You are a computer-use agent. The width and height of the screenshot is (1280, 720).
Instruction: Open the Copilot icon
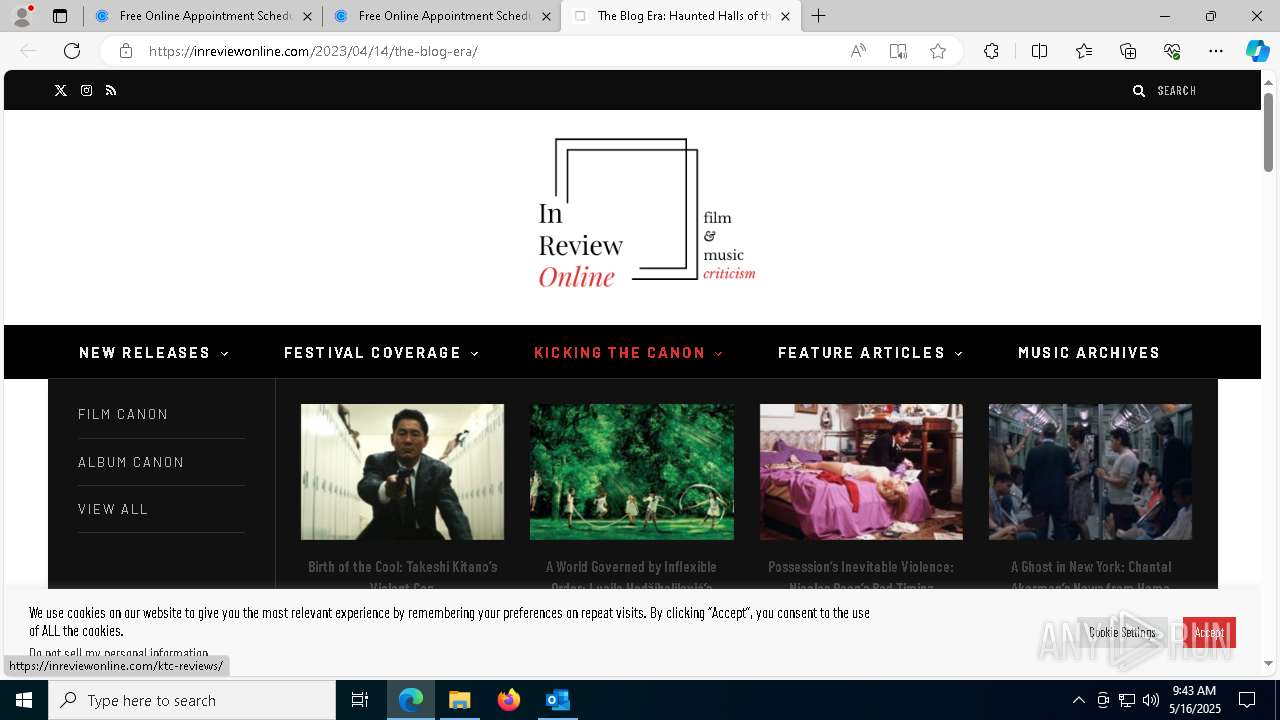pyautogui.click(x=1257, y=51)
